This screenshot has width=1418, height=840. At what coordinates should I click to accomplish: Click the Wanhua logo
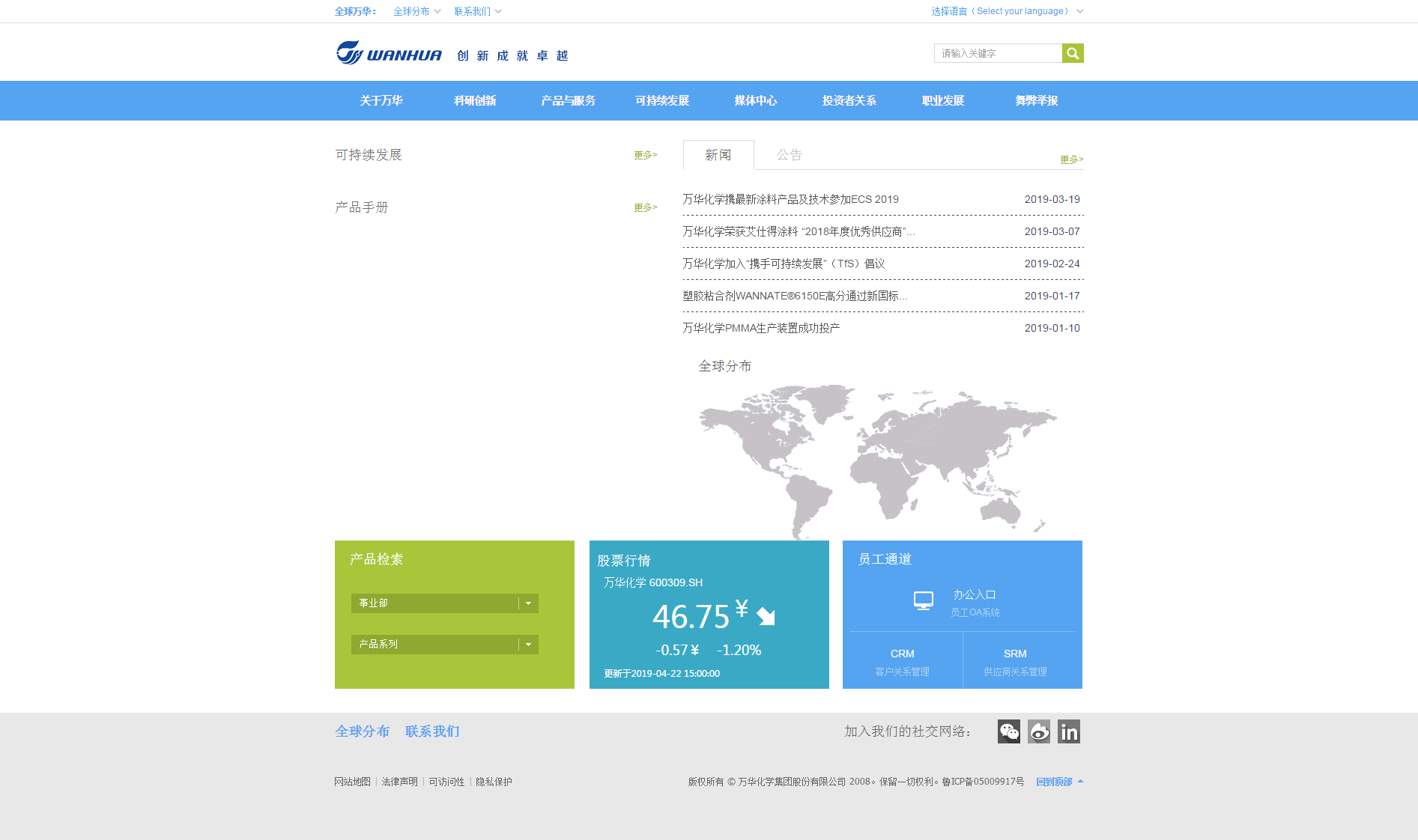(x=389, y=53)
